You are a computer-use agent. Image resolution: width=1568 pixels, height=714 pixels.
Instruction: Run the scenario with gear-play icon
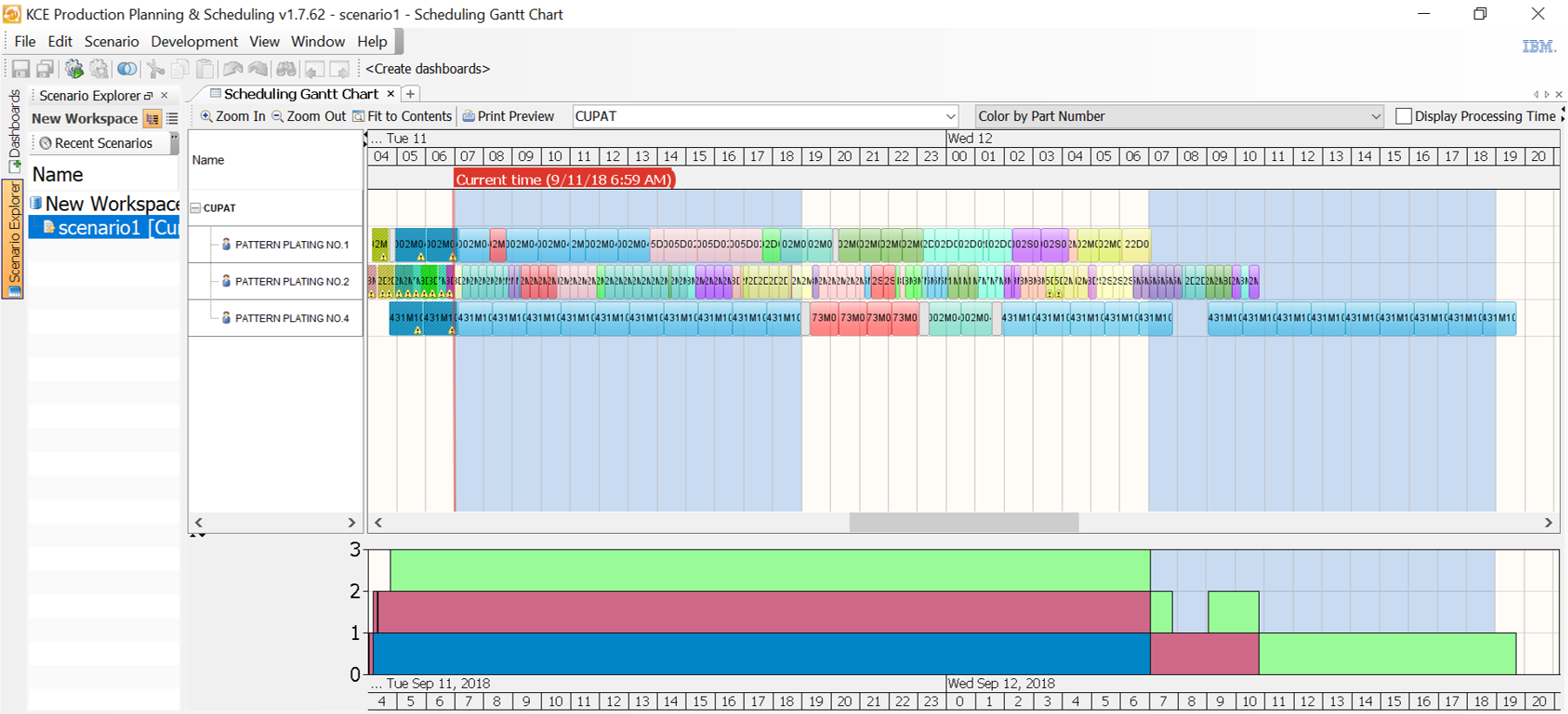74,69
